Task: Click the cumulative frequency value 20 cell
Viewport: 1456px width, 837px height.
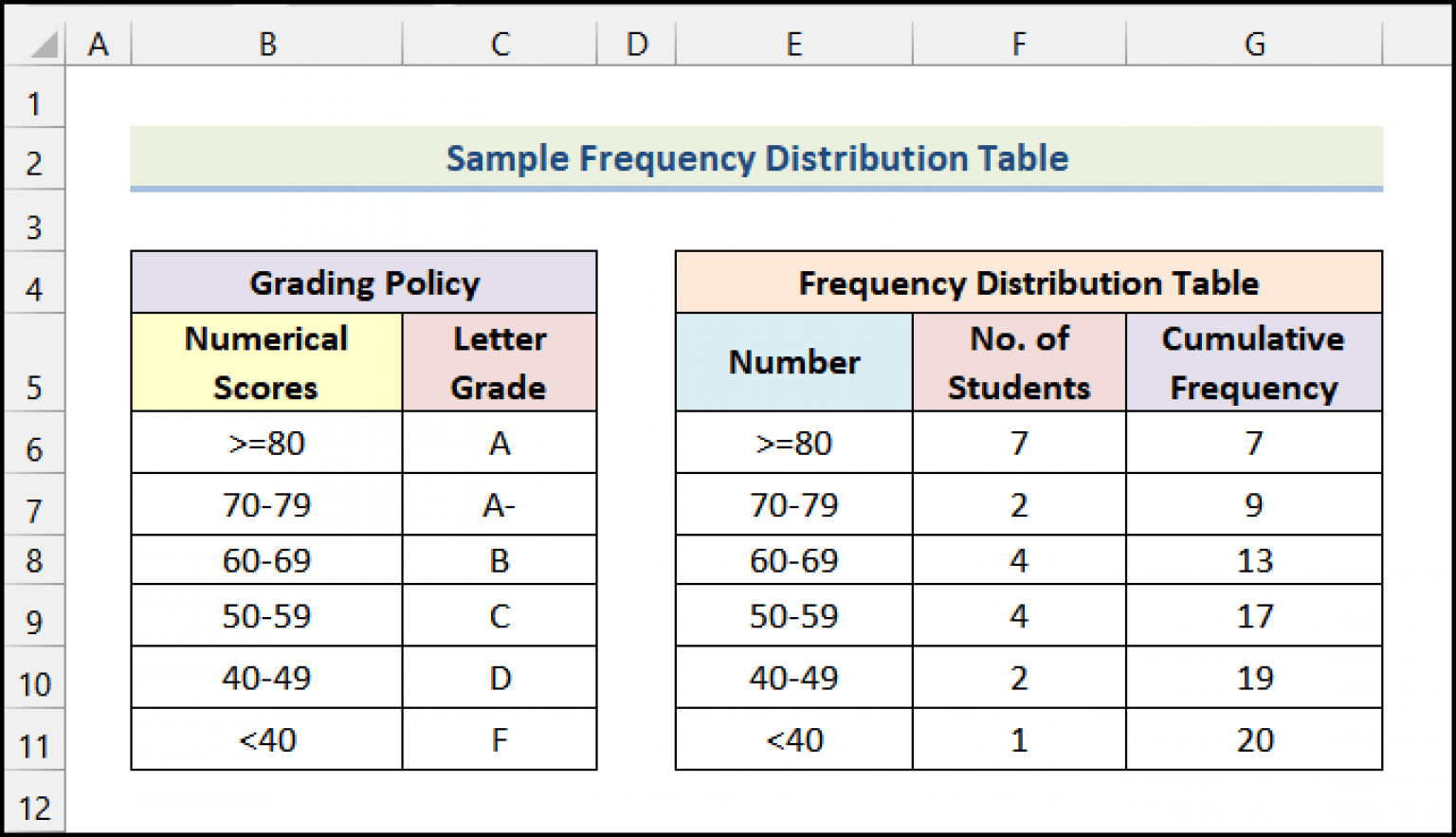Action: click(x=1253, y=740)
